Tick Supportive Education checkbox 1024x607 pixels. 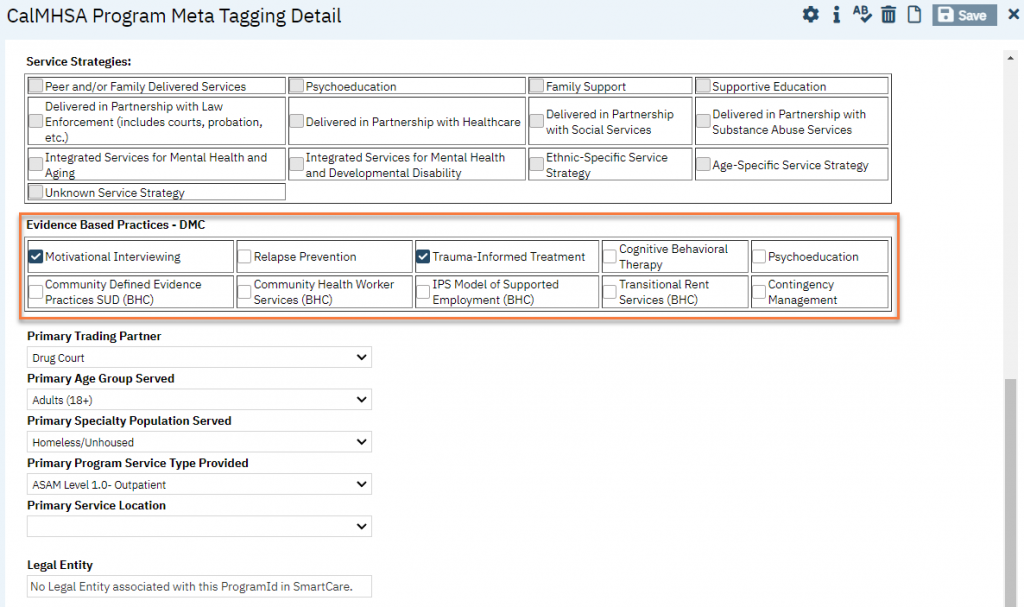[x=703, y=86]
